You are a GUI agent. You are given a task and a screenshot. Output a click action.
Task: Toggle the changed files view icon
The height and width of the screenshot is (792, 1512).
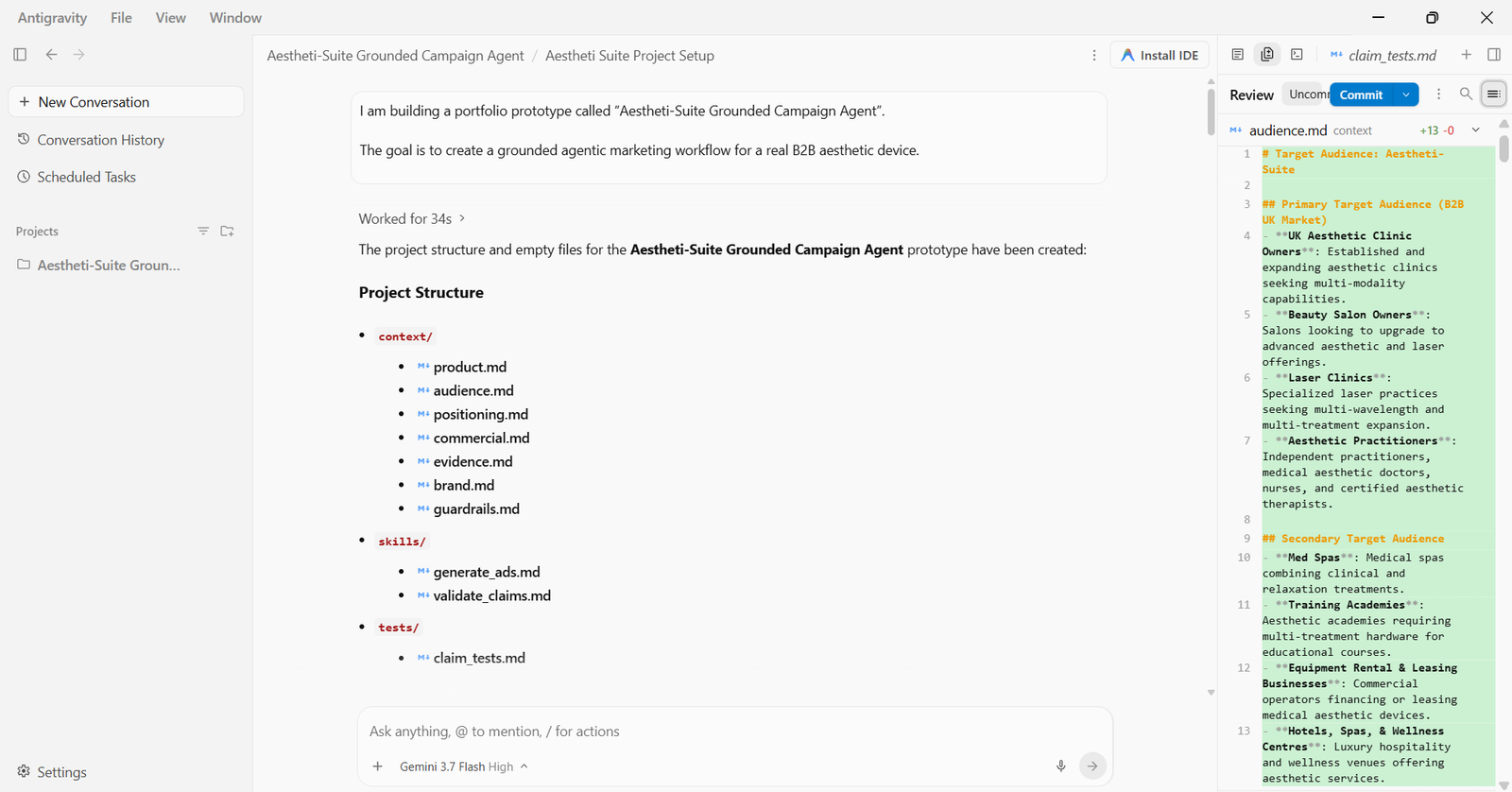1267,55
